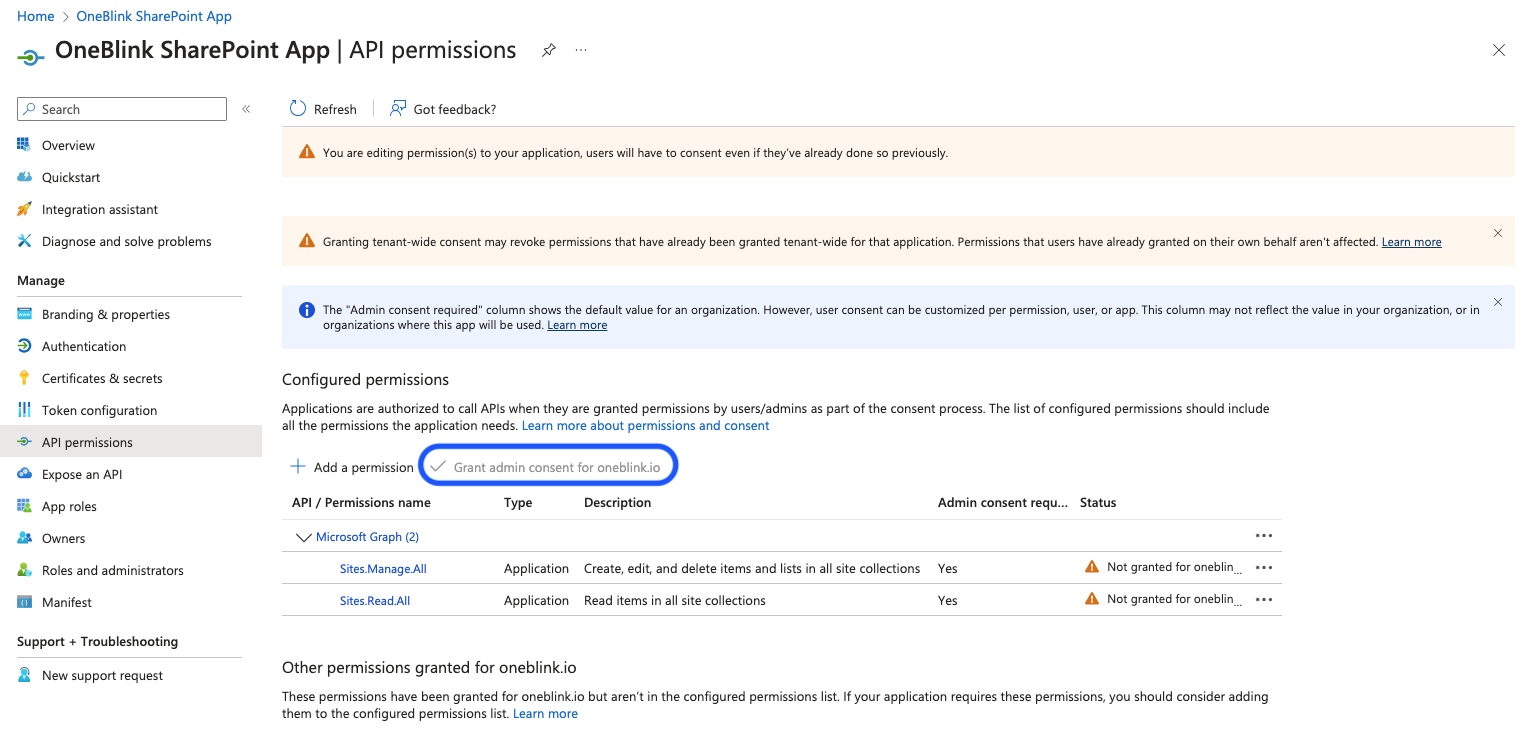Click the Certificates & secrets key icon
Viewport: 1531px width, 744px height.
(x=24, y=378)
